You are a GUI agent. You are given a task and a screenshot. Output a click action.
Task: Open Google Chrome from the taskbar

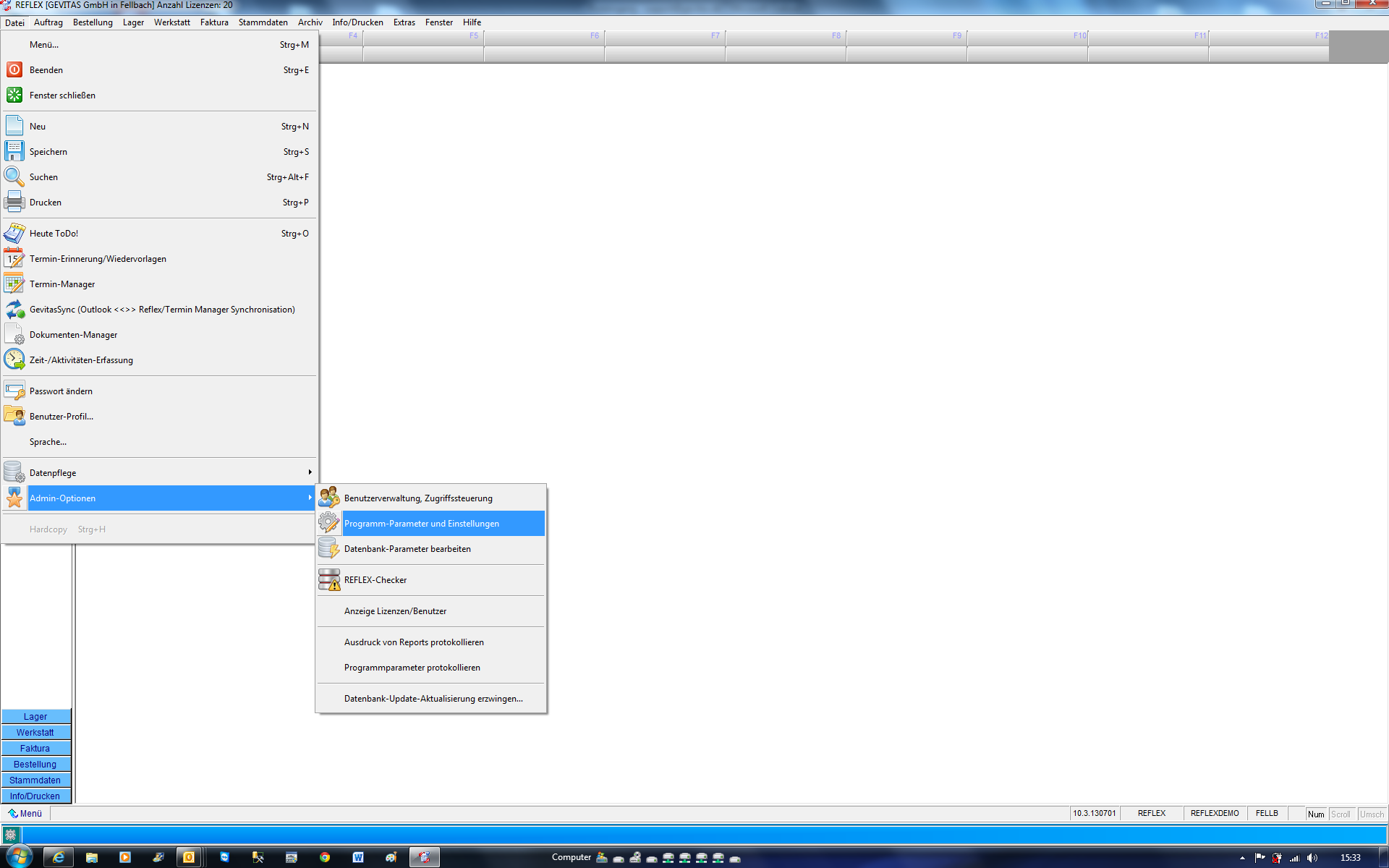click(325, 857)
